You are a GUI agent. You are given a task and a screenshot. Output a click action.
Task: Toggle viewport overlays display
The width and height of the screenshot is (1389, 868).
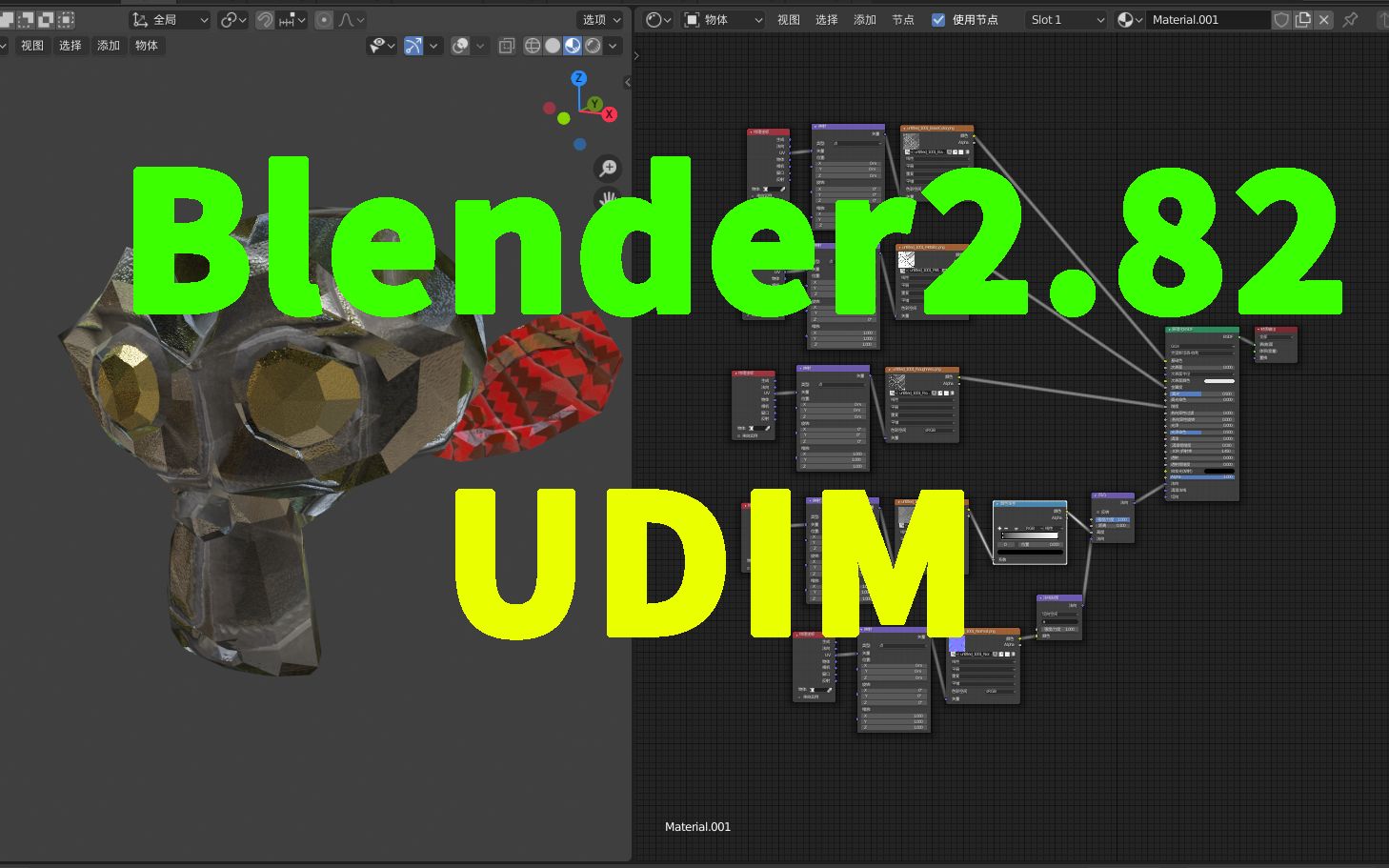pos(460,45)
